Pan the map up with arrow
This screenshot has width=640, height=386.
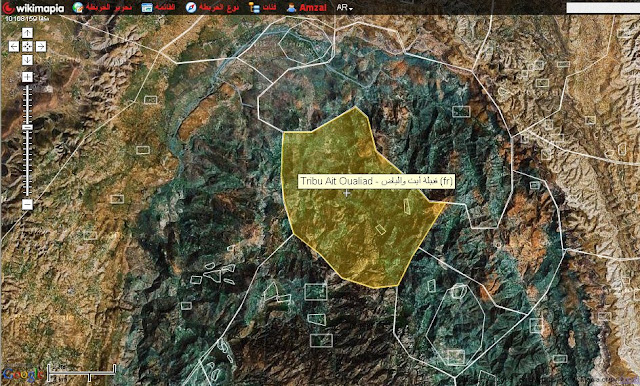coord(27,33)
